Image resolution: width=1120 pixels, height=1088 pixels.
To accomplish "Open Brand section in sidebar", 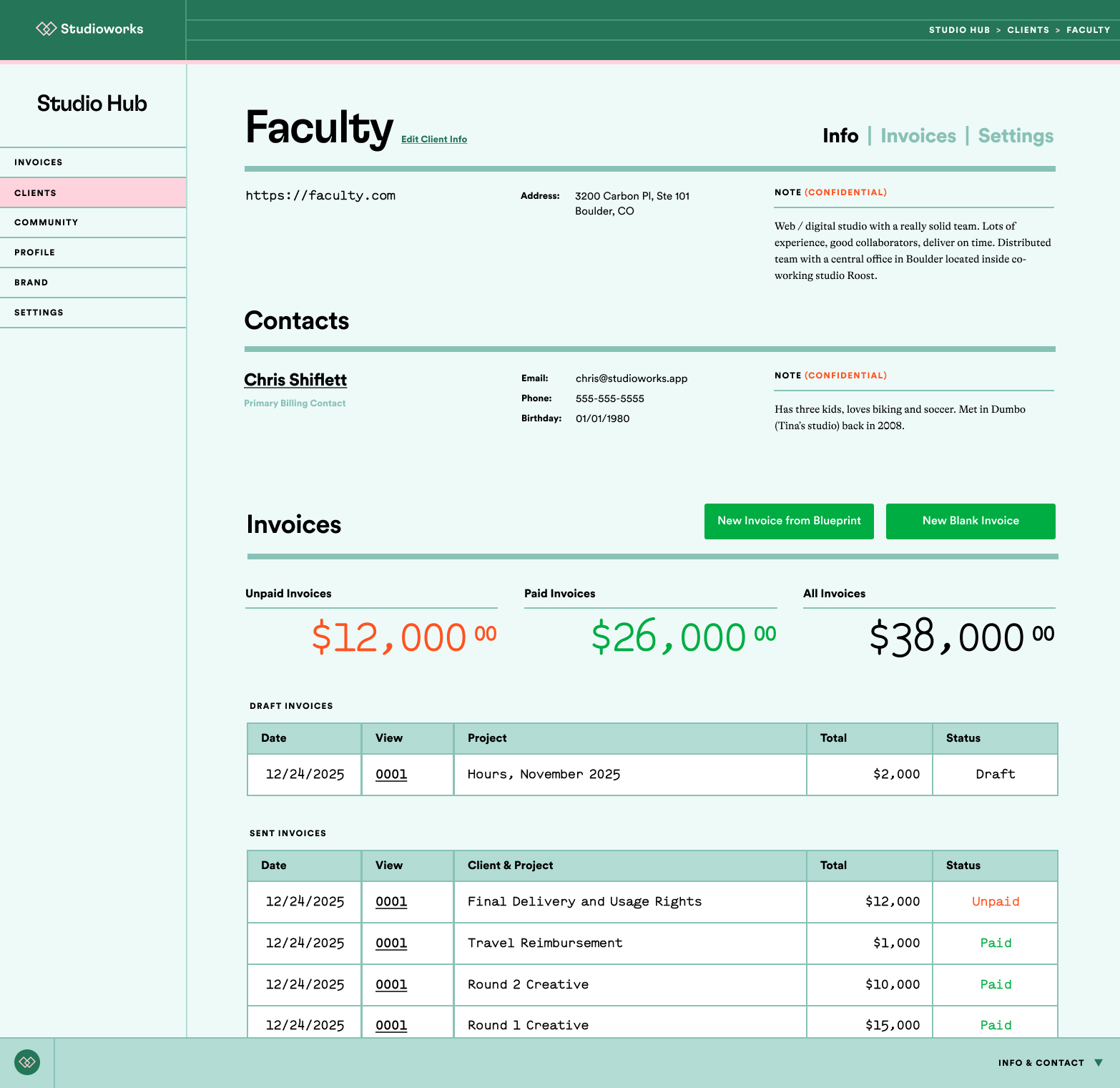I will coord(31,283).
